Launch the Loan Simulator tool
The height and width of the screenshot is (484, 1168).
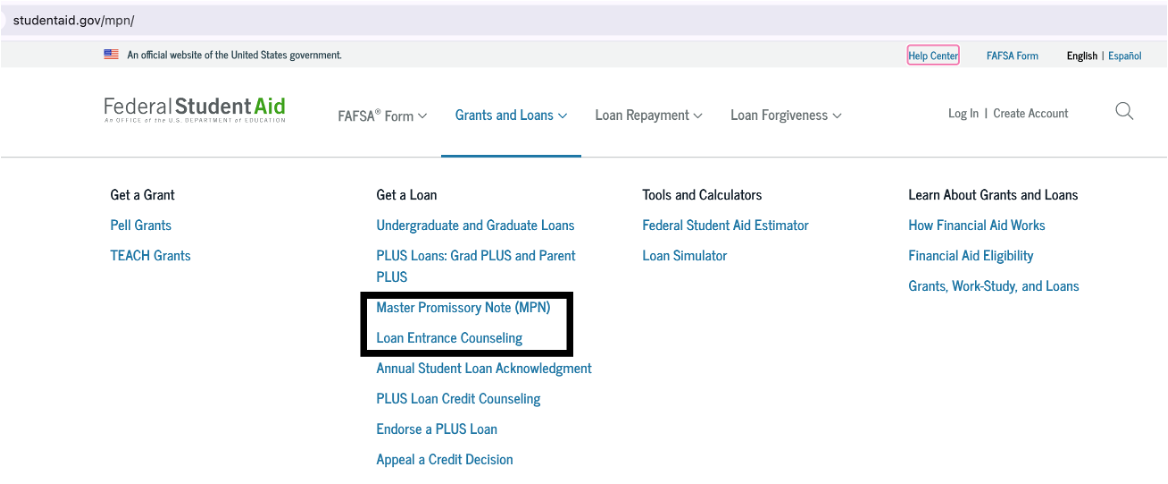pyautogui.click(x=685, y=255)
